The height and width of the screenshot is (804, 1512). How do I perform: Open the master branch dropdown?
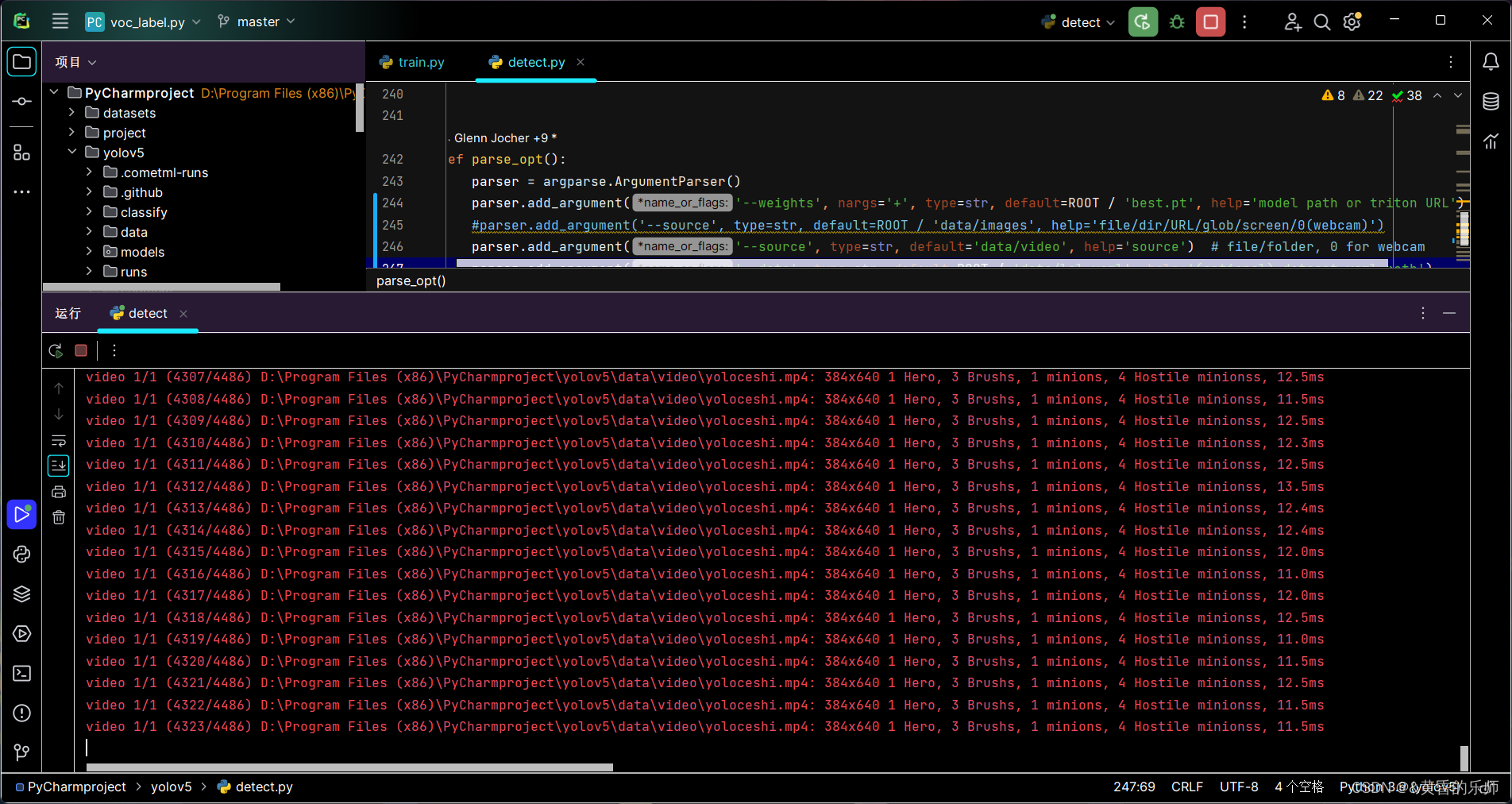256,21
